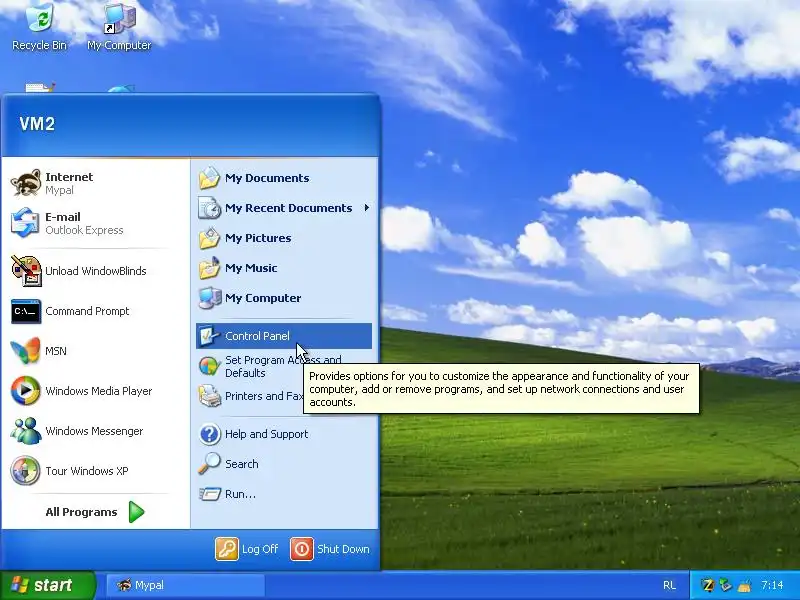This screenshot has height=600, width=800.
Task: Click the Search magnifier icon
Action: [x=209, y=464]
